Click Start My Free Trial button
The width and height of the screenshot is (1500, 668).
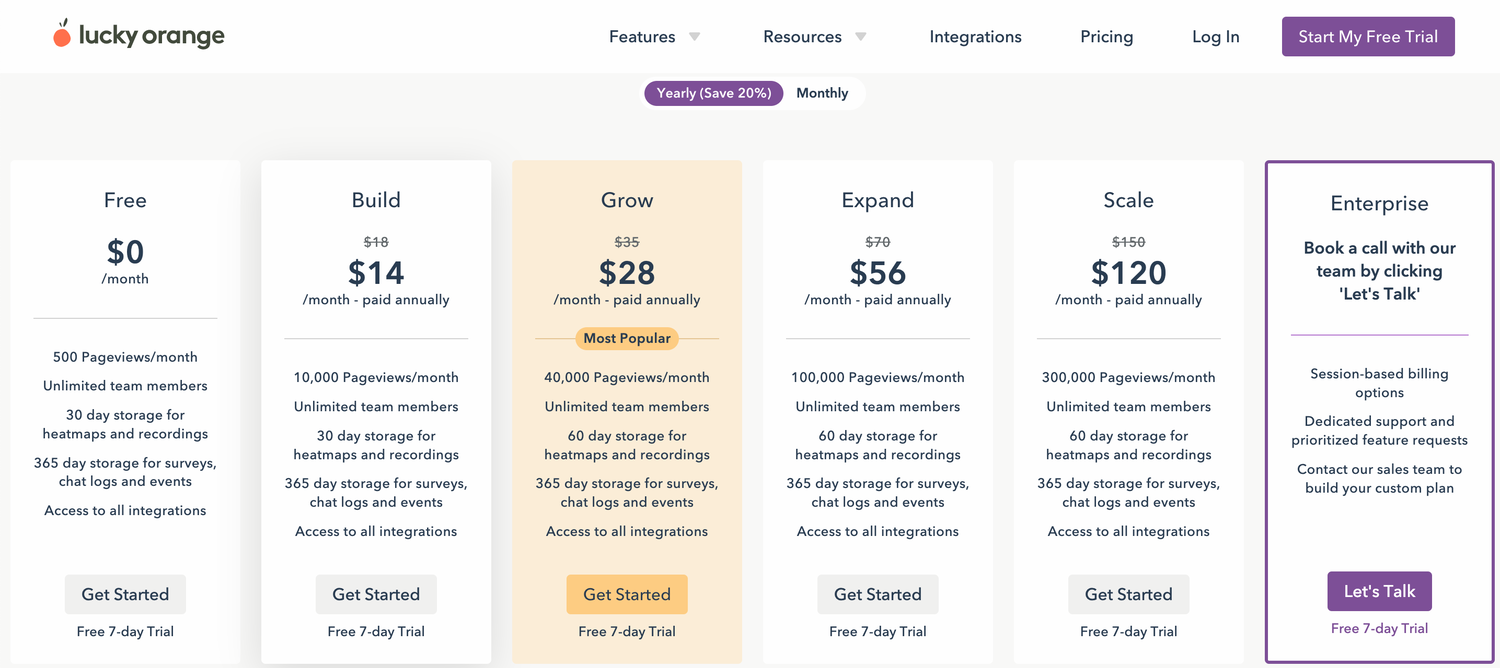1368,37
